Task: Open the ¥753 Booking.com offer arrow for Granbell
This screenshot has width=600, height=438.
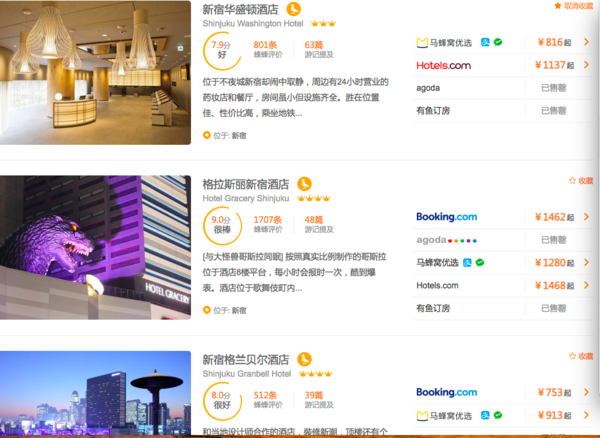Action: [586, 392]
